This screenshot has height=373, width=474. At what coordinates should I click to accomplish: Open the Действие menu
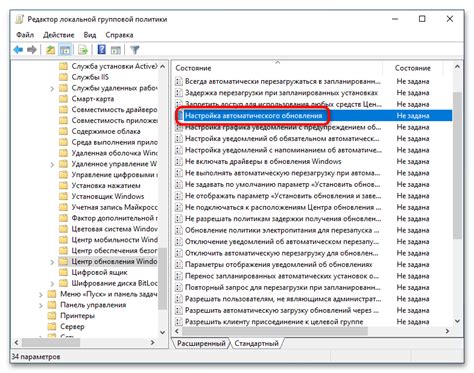[x=59, y=35]
